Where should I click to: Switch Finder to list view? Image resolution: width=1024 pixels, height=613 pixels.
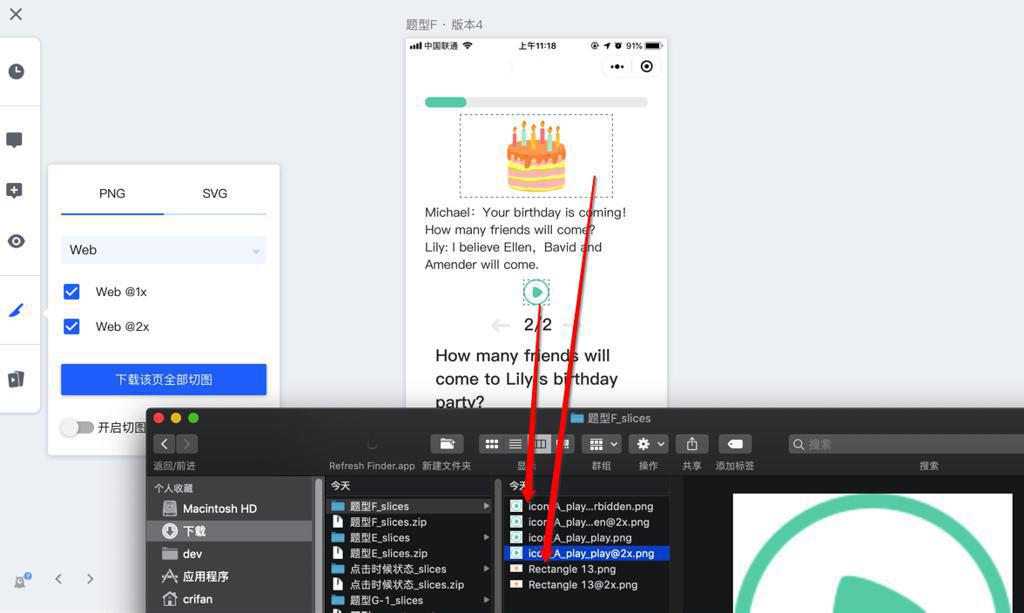pos(515,444)
